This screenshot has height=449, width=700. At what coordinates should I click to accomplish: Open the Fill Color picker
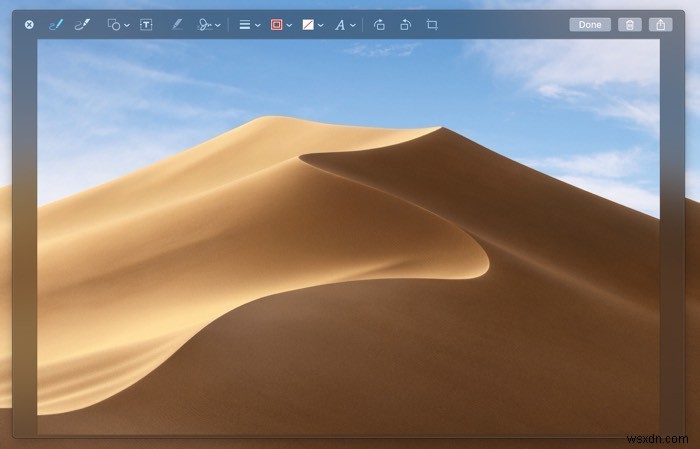(x=312, y=25)
